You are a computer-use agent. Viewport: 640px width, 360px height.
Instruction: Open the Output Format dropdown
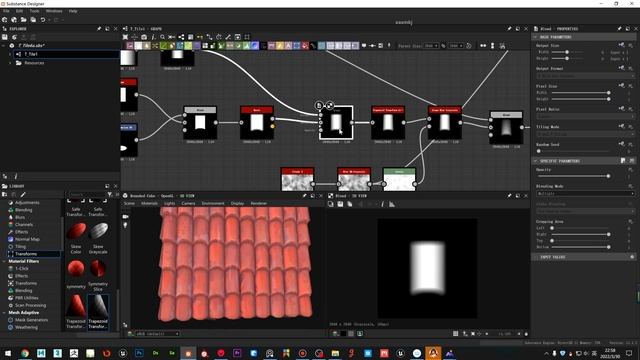(x=585, y=76)
